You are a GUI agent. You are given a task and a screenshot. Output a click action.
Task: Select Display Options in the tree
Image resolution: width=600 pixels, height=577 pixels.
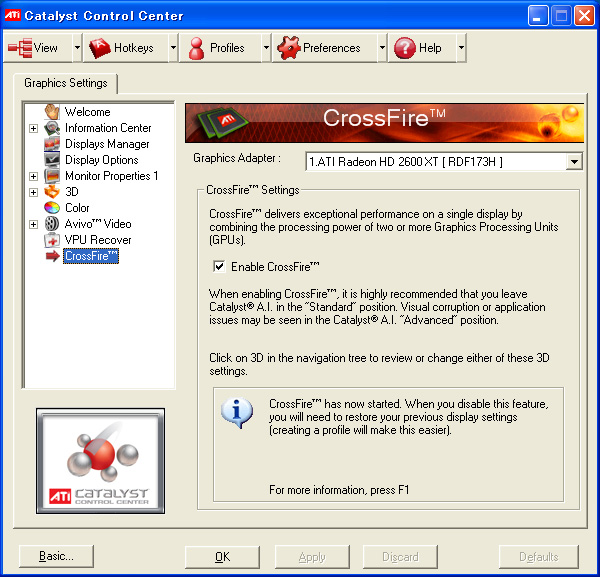click(102, 160)
